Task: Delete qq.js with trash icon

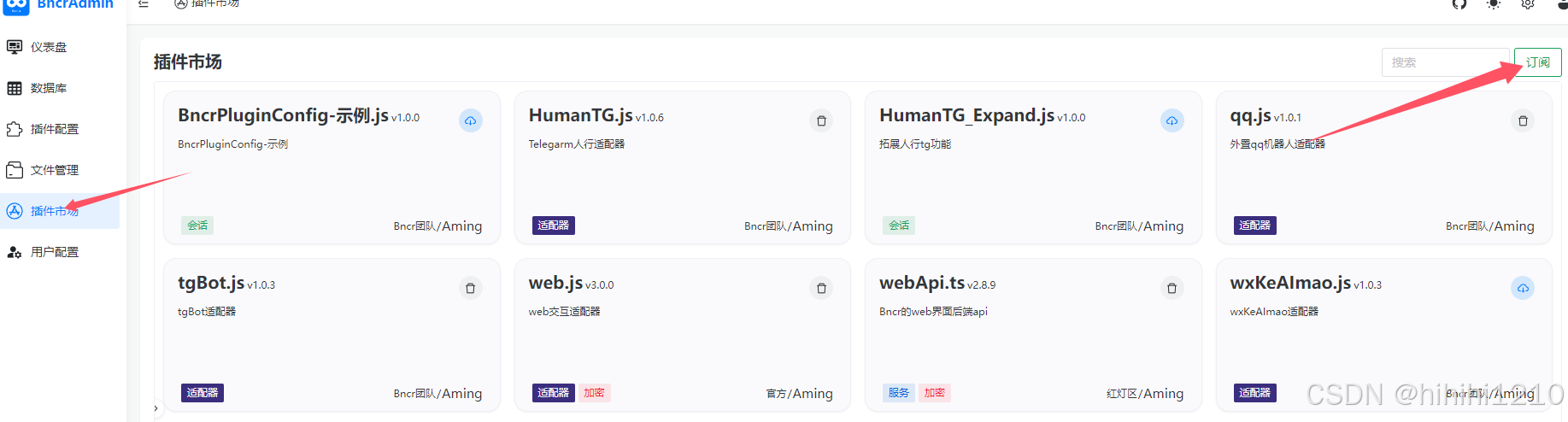Action: coord(1523,120)
